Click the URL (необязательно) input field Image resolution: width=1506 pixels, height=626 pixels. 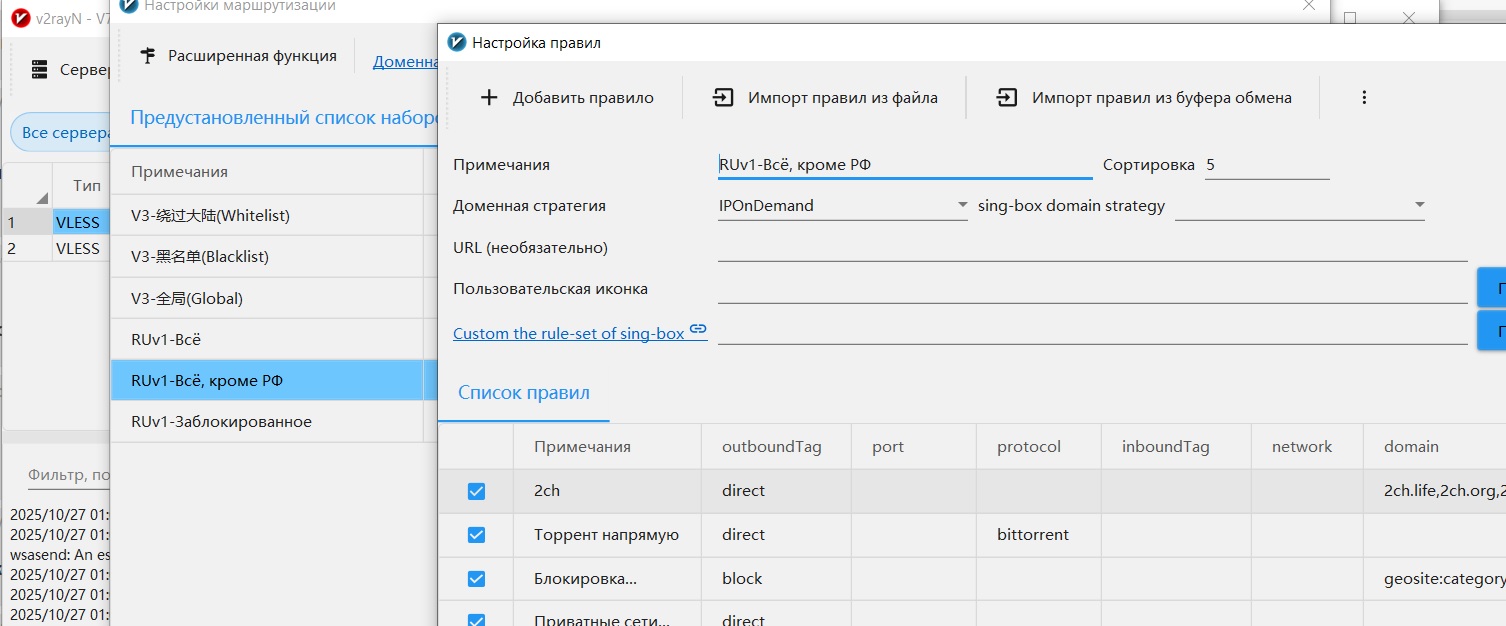pyautogui.click(x=1092, y=247)
